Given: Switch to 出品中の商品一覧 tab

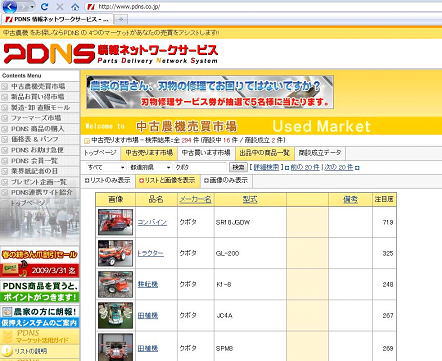Looking at the screenshot, I should (265, 153).
